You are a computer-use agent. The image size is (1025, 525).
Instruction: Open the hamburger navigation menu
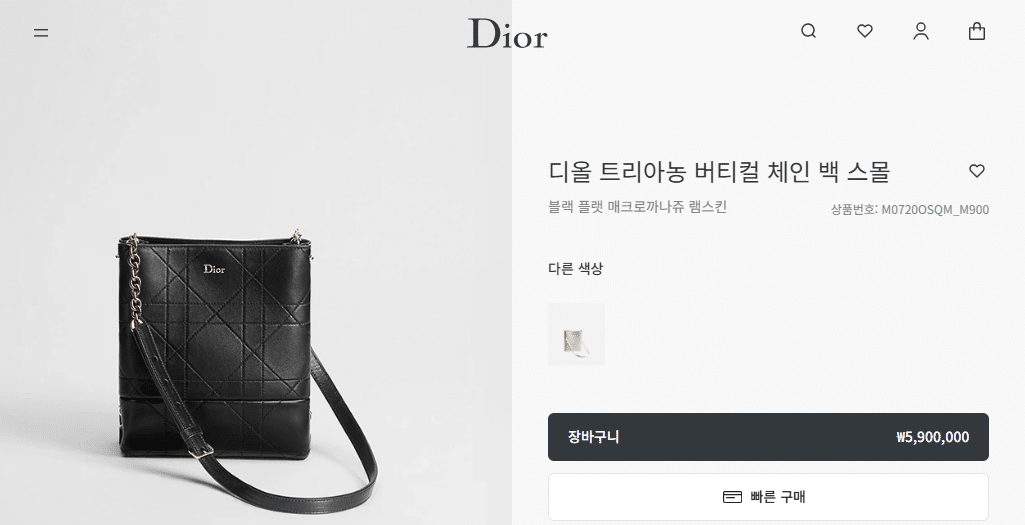coord(41,32)
